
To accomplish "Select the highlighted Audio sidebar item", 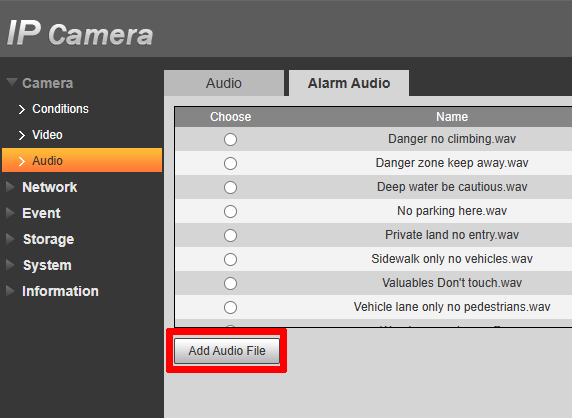I will pyautogui.click(x=82, y=160).
